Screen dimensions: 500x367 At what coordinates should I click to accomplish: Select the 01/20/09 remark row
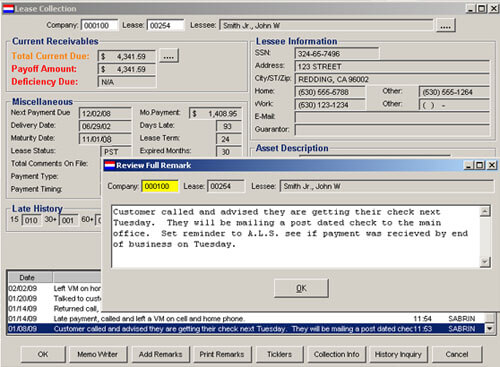point(54,298)
